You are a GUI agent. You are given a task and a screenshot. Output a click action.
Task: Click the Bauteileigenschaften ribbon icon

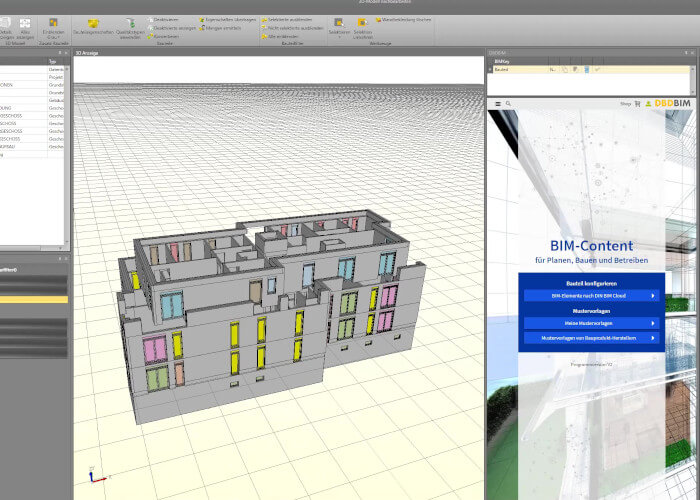pyautogui.click(x=92, y=25)
